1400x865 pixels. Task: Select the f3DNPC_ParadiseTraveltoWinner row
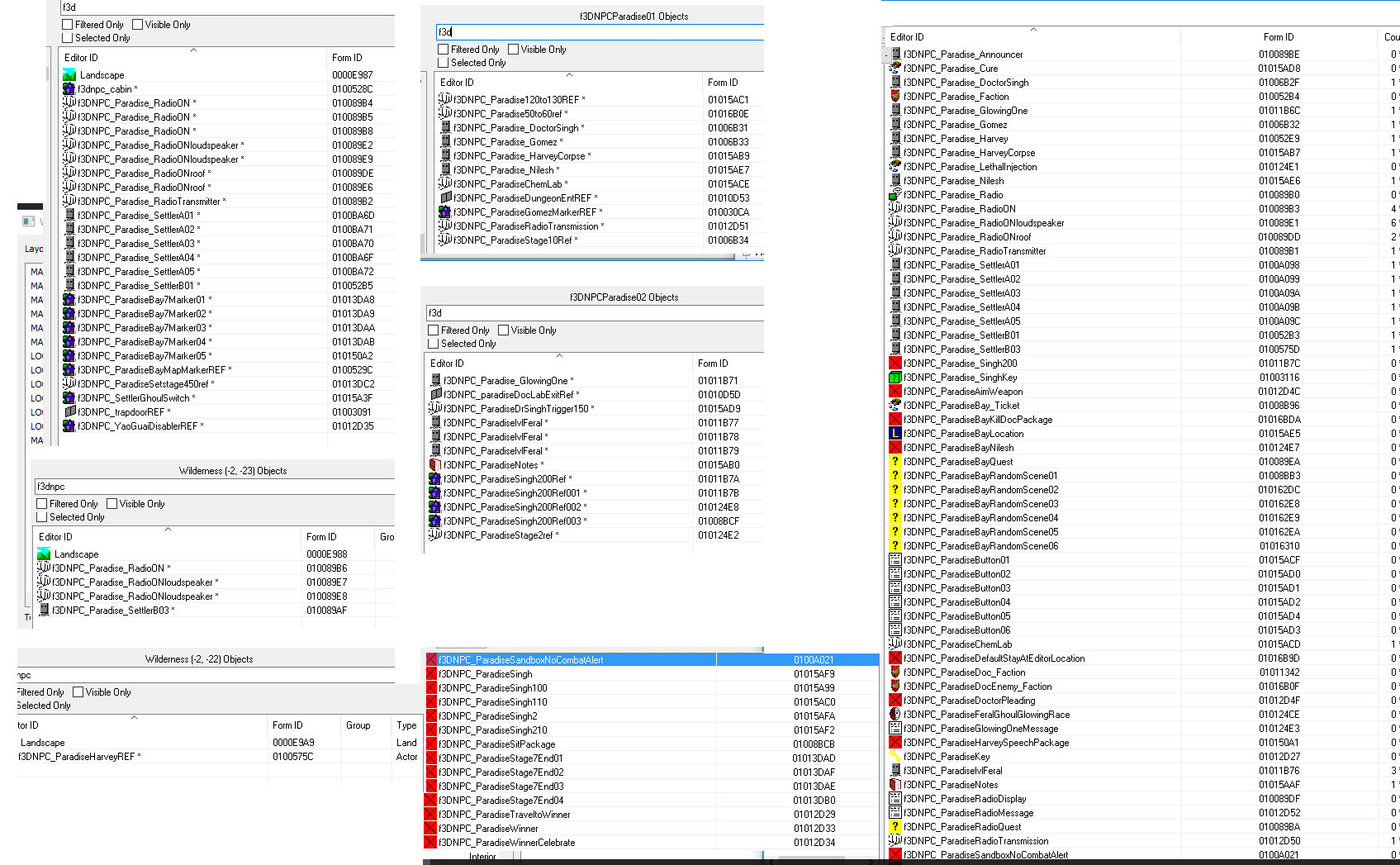coord(651,815)
